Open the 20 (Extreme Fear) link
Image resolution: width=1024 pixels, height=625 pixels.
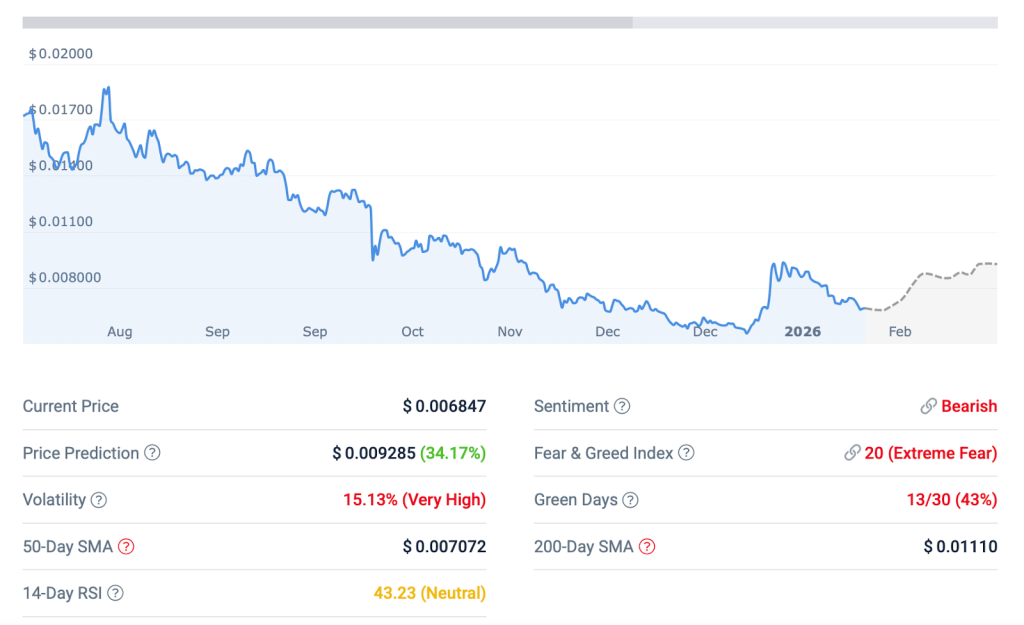930,453
